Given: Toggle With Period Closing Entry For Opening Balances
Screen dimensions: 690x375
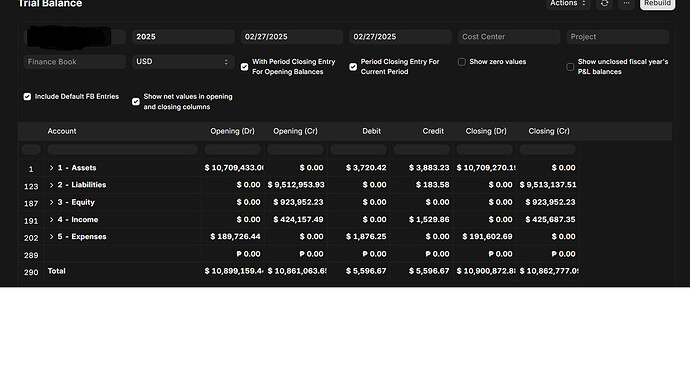Looking at the screenshot, I should [245, 67].
